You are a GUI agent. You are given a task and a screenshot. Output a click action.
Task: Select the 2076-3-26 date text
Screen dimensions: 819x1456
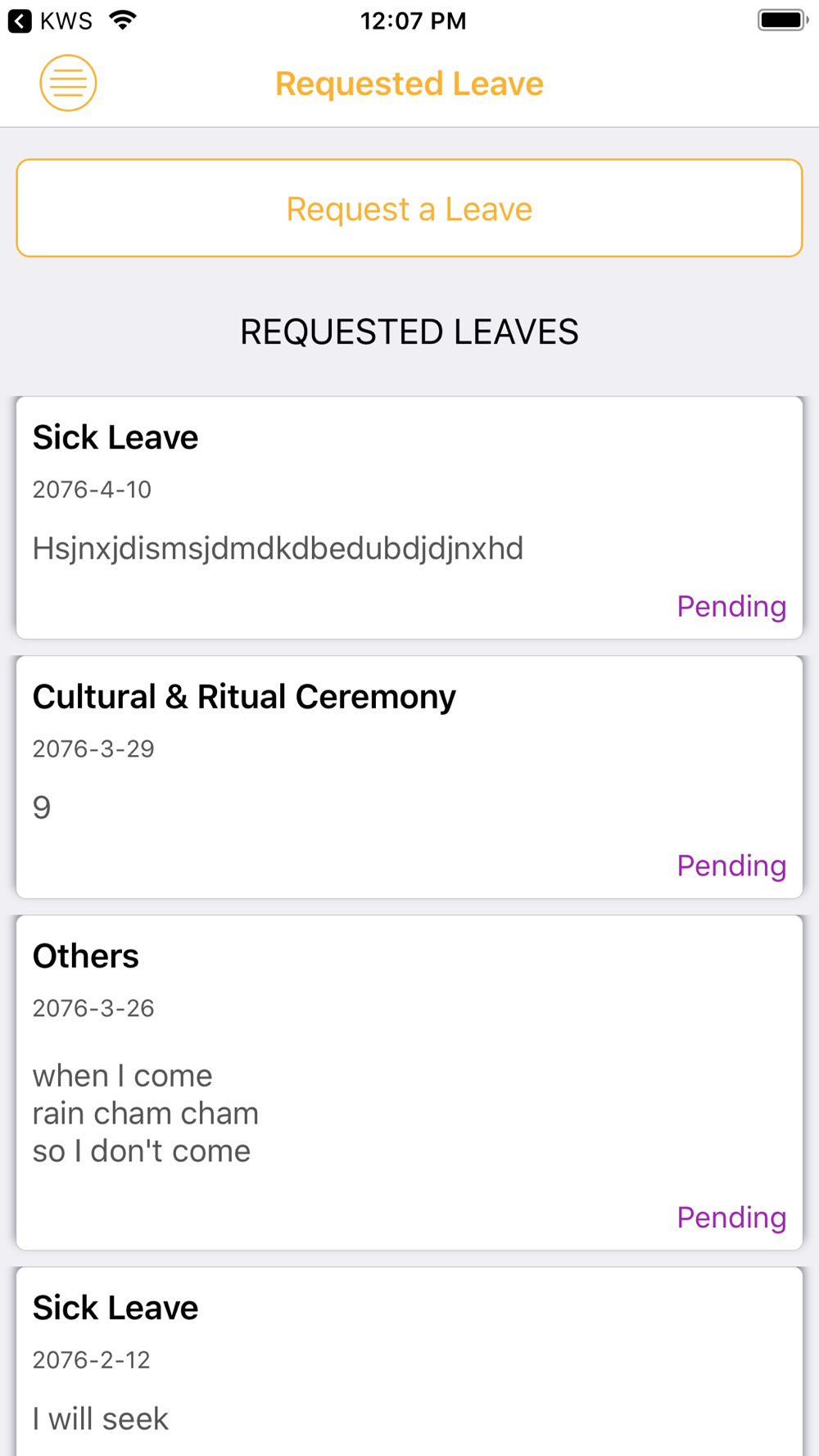[x=93, y=1008]
